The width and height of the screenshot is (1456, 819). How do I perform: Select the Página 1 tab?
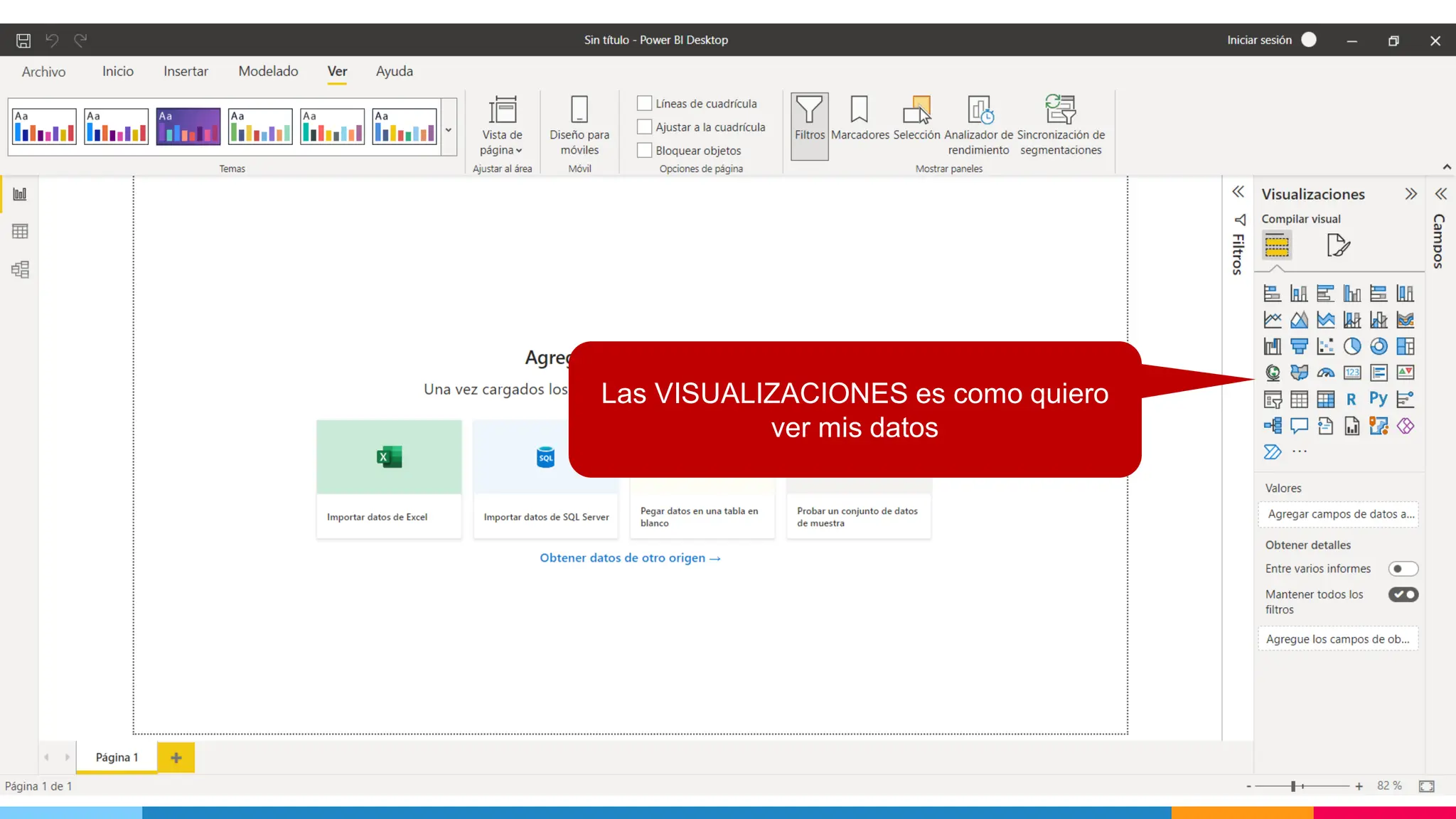point(117,757)
